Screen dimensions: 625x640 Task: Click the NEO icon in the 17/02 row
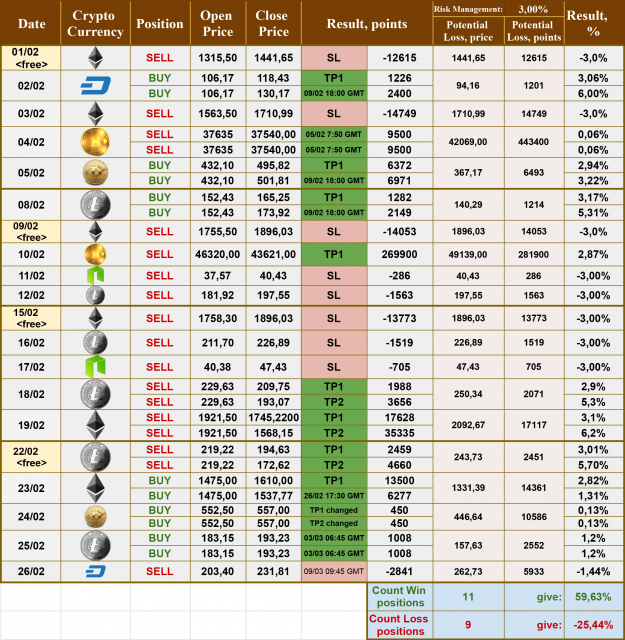tap(96, 366)
